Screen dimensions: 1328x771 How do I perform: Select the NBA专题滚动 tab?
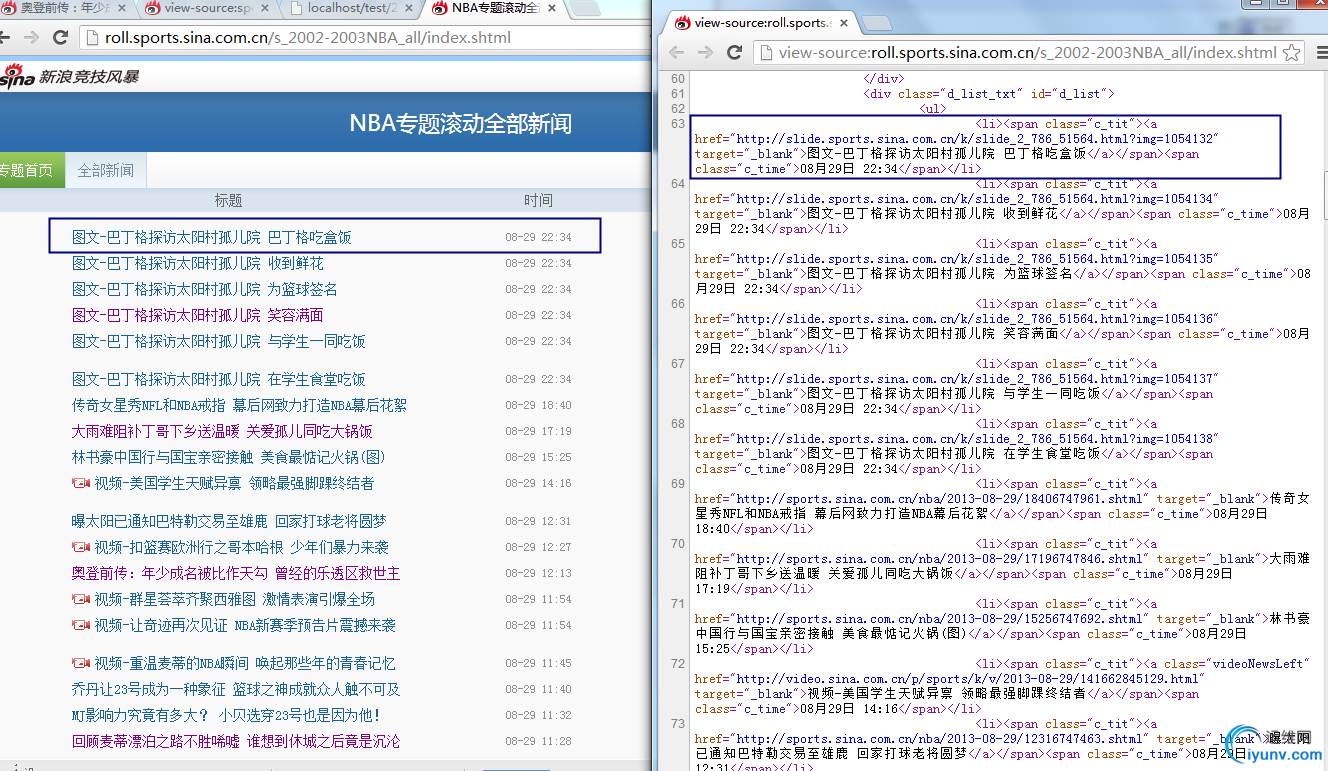tap(495, 8)
